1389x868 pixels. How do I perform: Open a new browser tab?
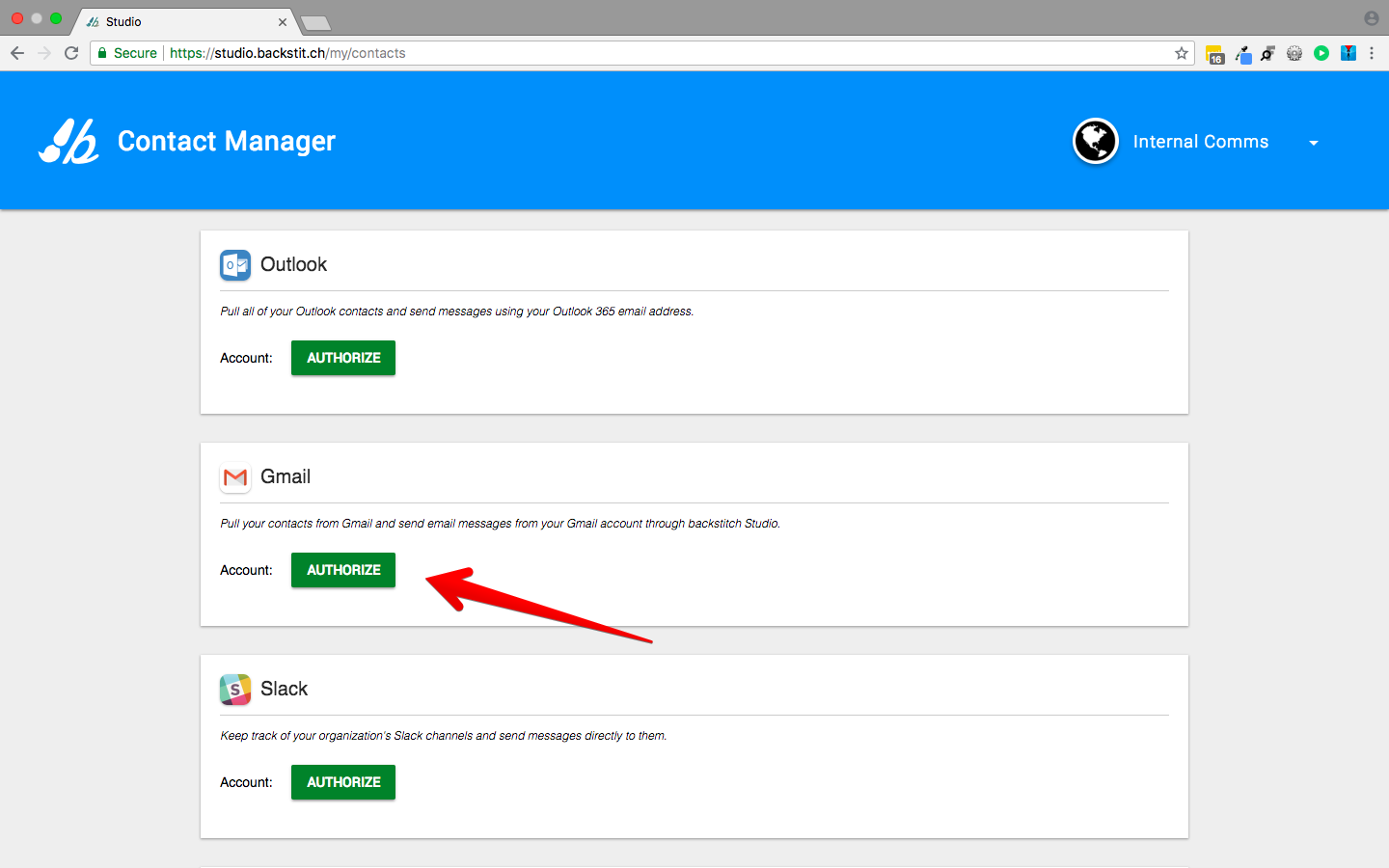[x=315, y=23]
